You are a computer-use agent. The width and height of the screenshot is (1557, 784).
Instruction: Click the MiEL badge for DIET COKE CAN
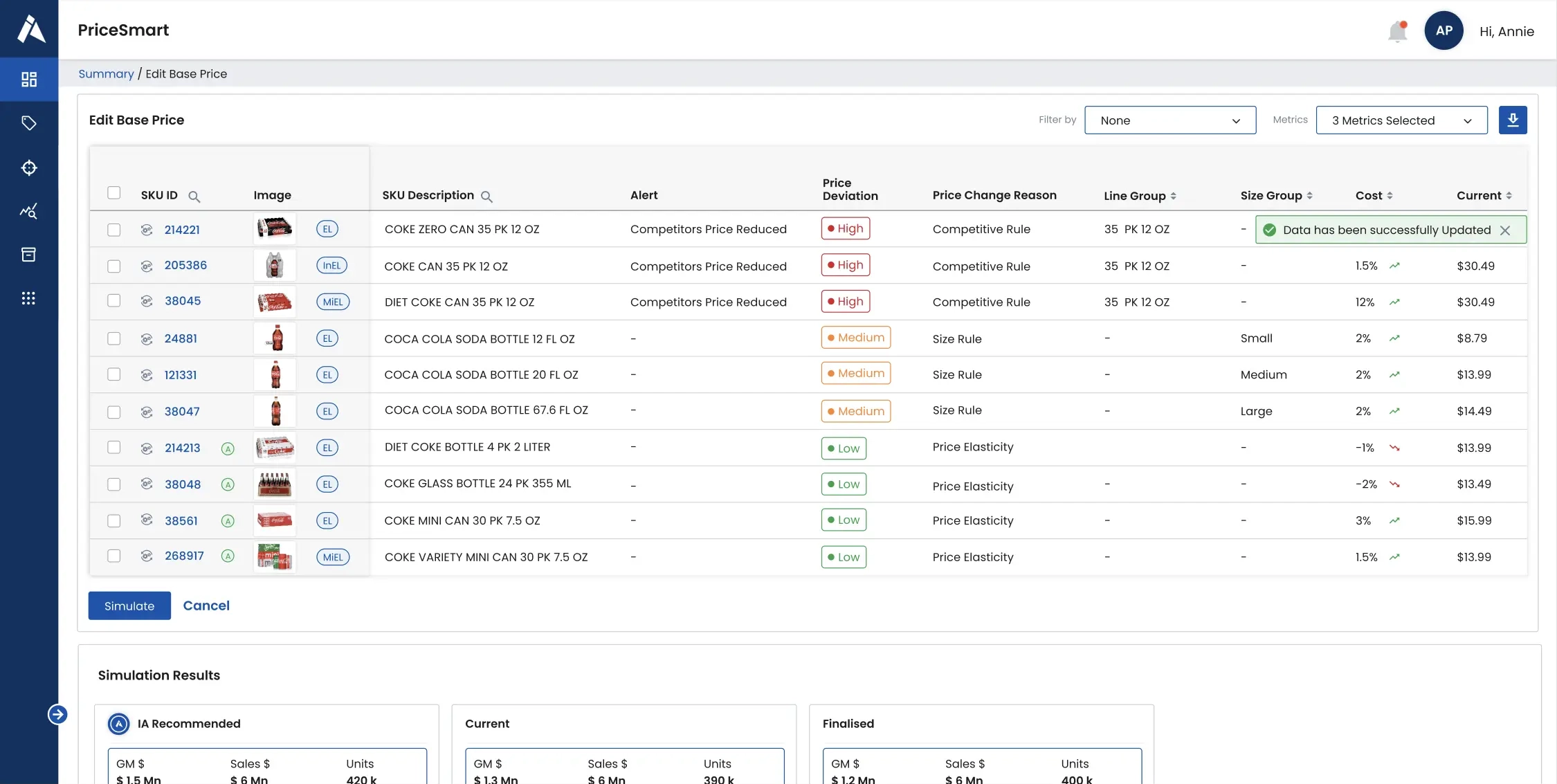pos(333,302)
